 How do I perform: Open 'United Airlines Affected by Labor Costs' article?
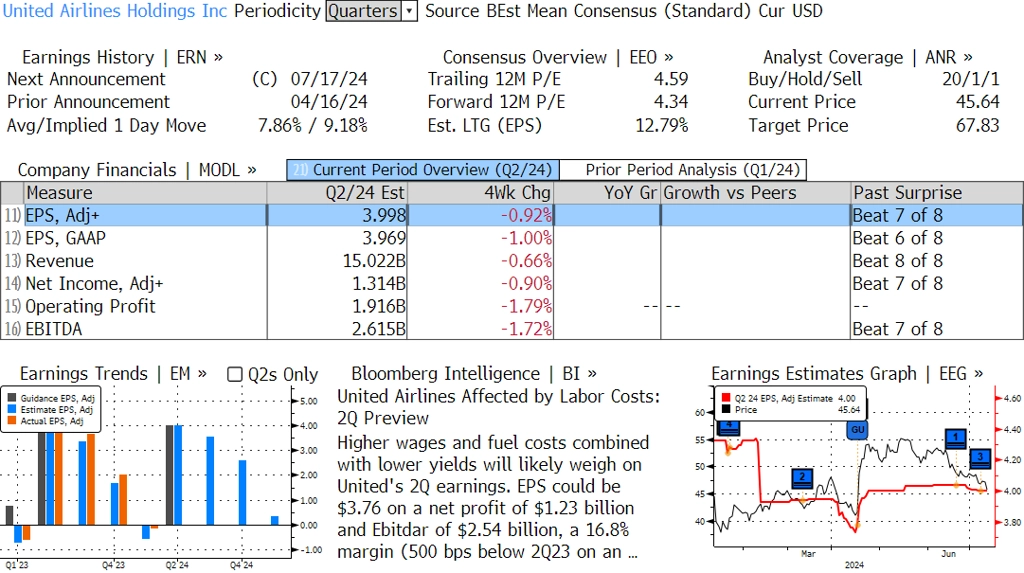(x=498, y=407)
